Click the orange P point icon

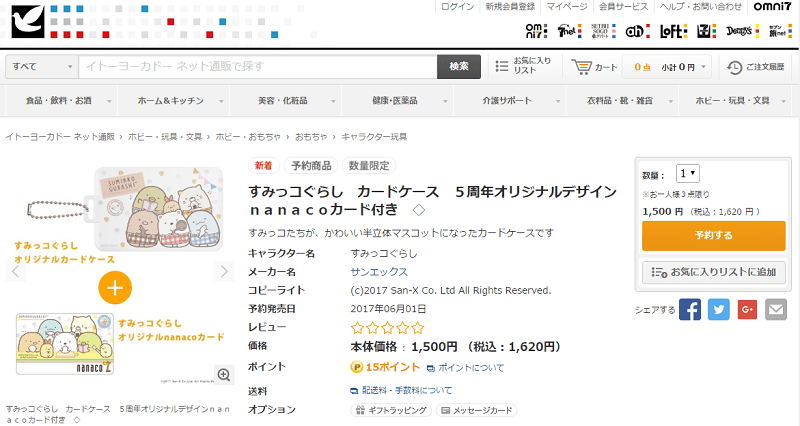click(x=357, y=367)
